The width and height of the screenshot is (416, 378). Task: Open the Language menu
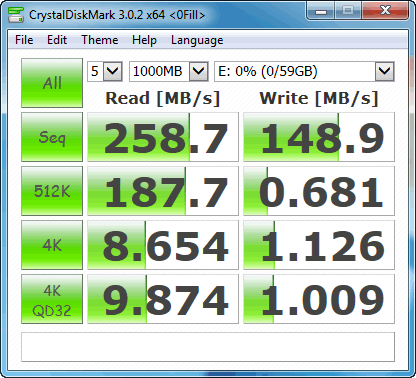click(x=197, y=40)
